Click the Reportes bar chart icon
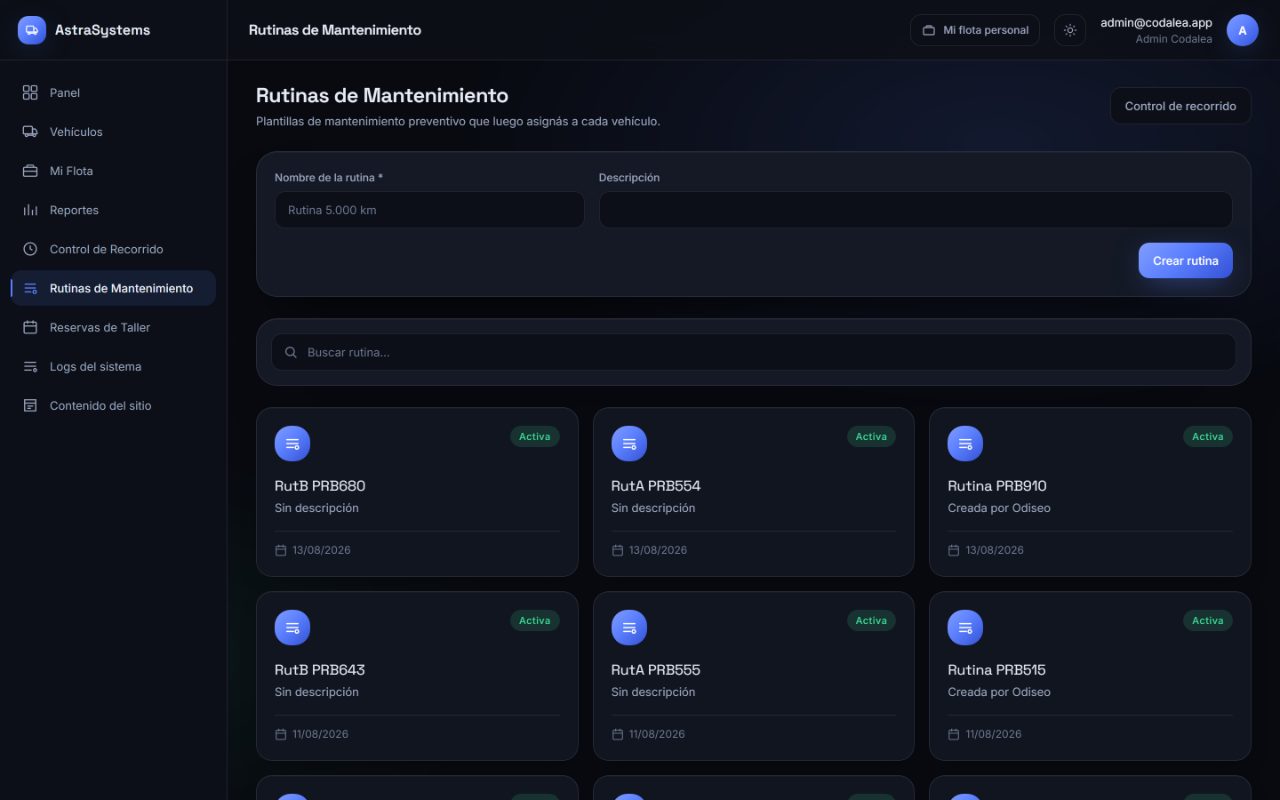1280x800 pixels. tap(30, 210)
